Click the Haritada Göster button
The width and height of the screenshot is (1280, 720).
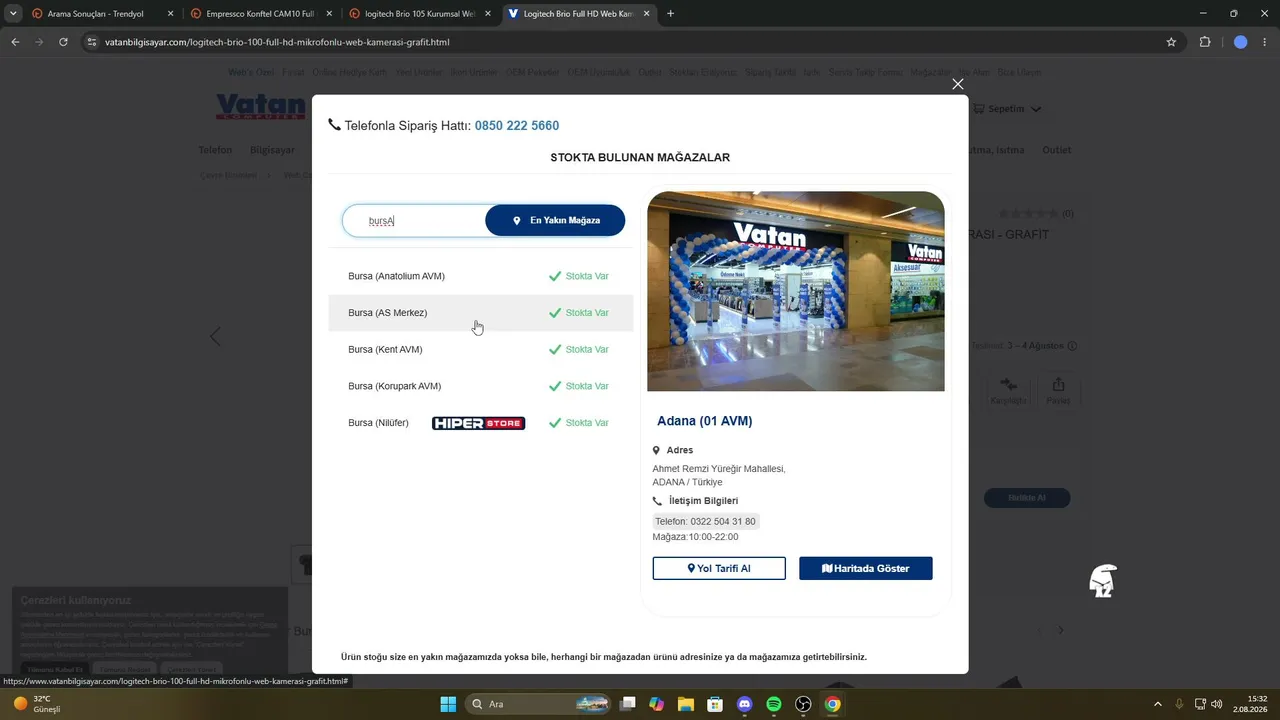tap(866, 568)
